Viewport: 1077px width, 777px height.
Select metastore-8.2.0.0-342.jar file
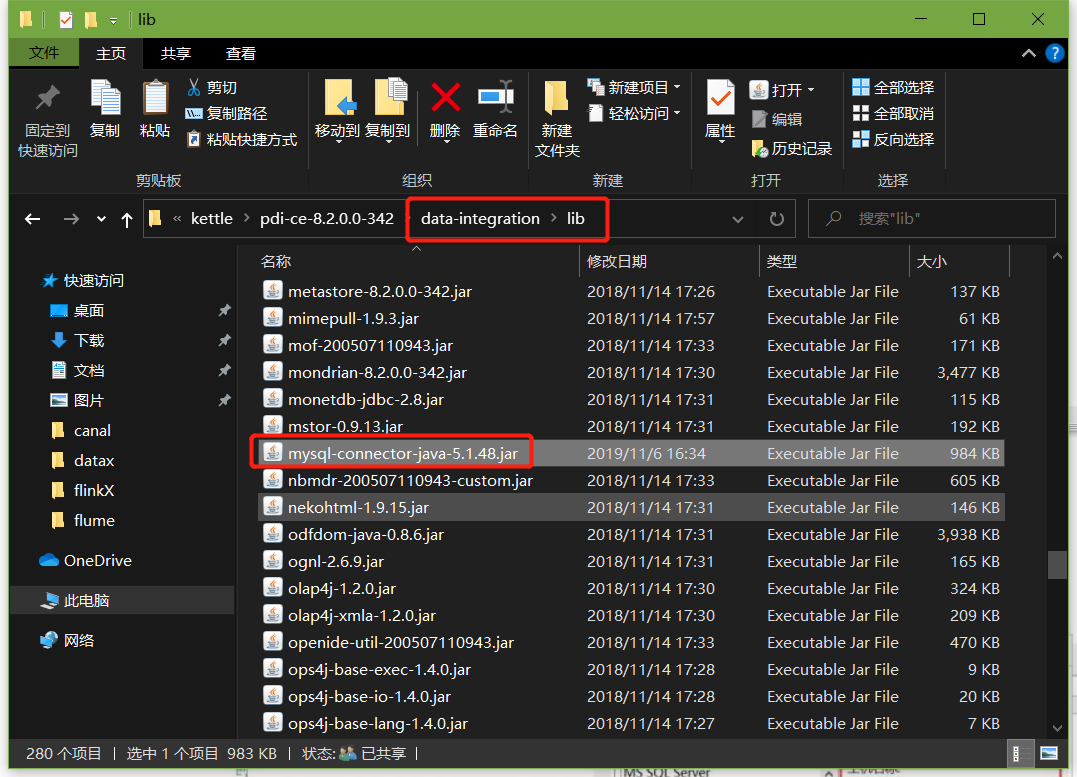click(x=631, y=291)
